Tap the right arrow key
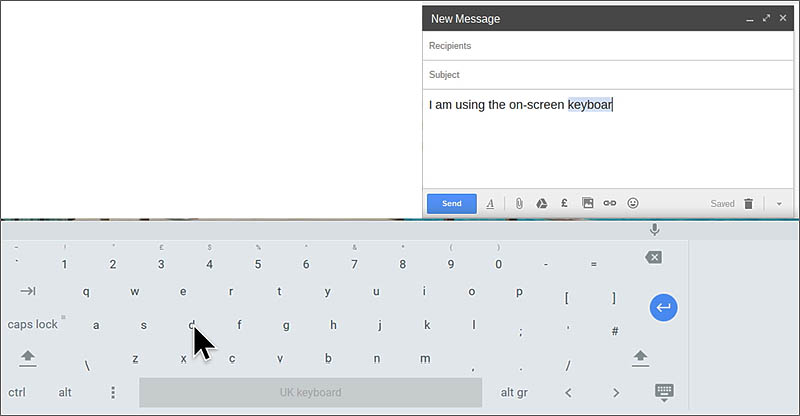 (616, 393)
